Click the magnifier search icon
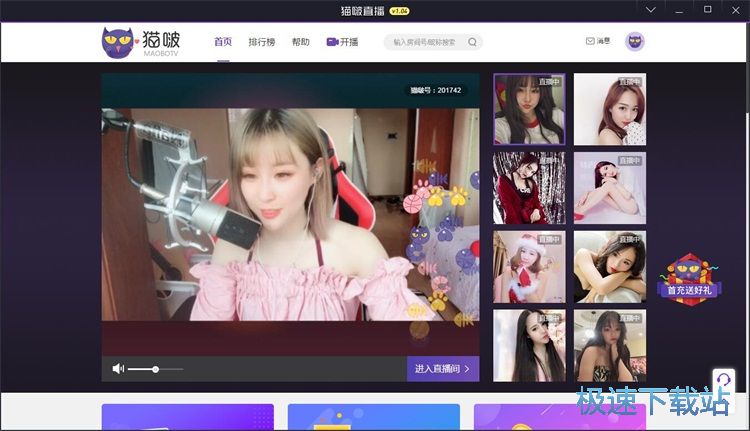 472,42
